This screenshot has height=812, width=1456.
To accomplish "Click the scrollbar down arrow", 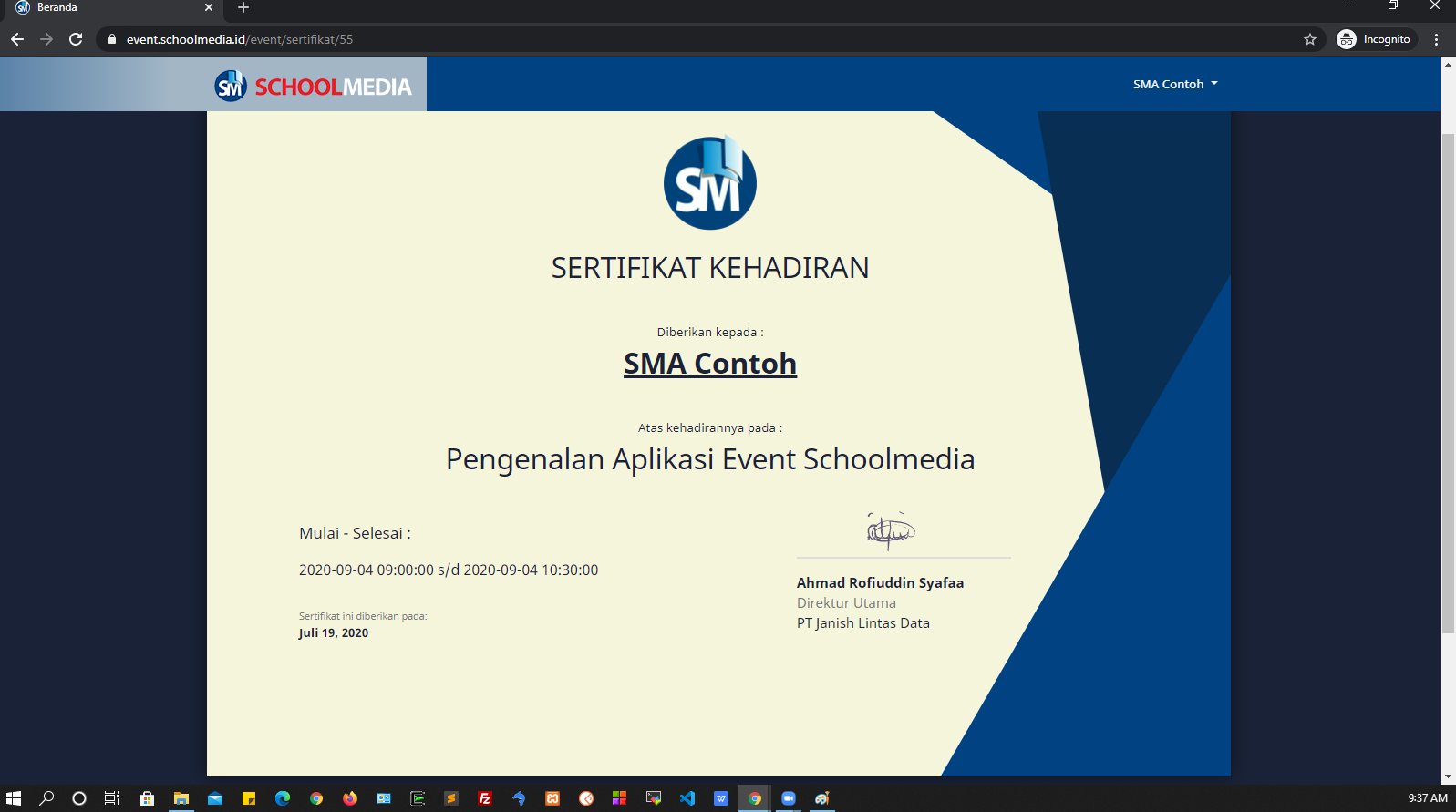I will tap(1448, 777).
